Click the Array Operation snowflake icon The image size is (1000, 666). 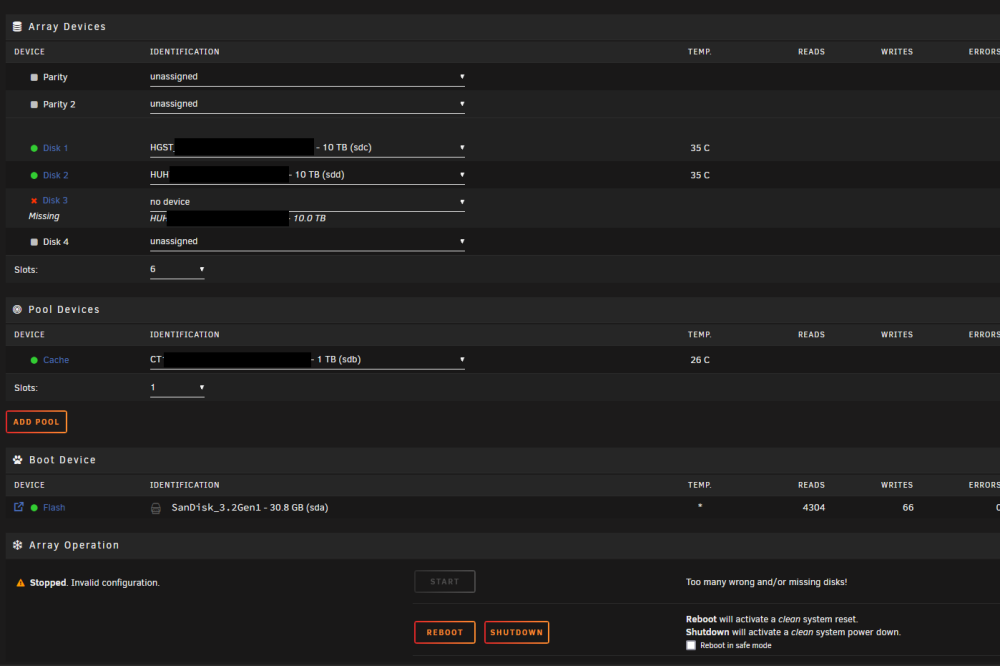17,545
